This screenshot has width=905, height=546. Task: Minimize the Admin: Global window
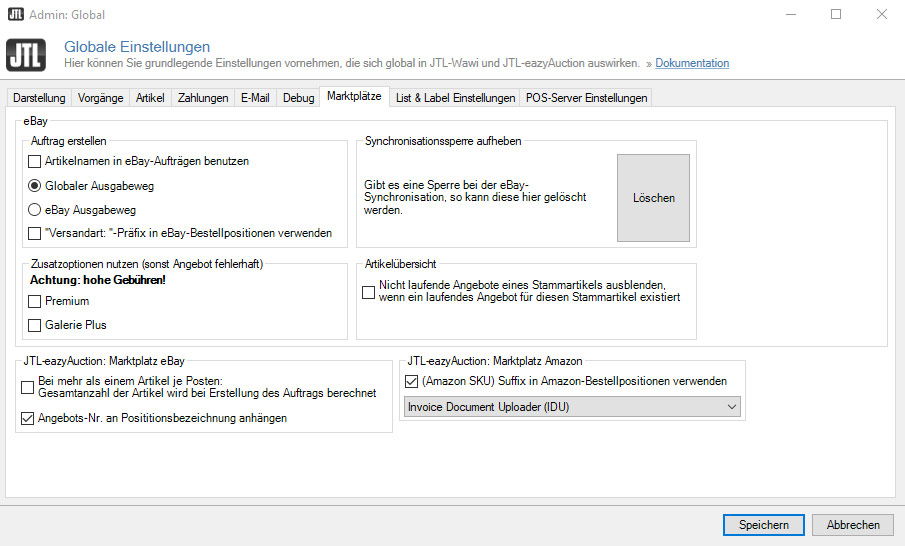(791, 14)
